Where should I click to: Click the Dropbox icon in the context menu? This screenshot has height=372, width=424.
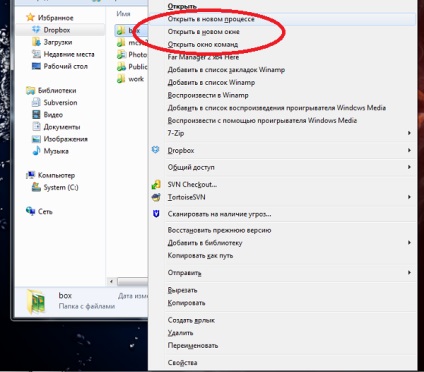tap(156, 150)
